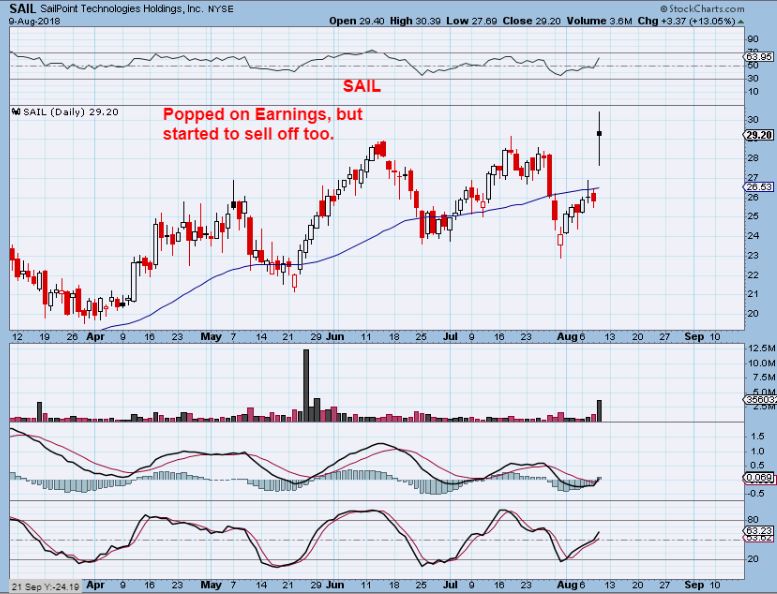Image resolution: width=777 pixels, height=594 pixels.
Task: Click 'May' on the price panel date axis
Action: click(x=211, y=337)
